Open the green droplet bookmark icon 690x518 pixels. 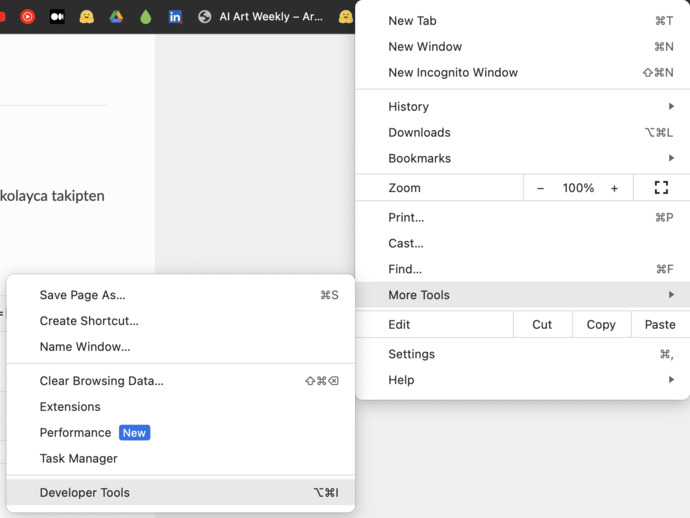pos(146,17)
